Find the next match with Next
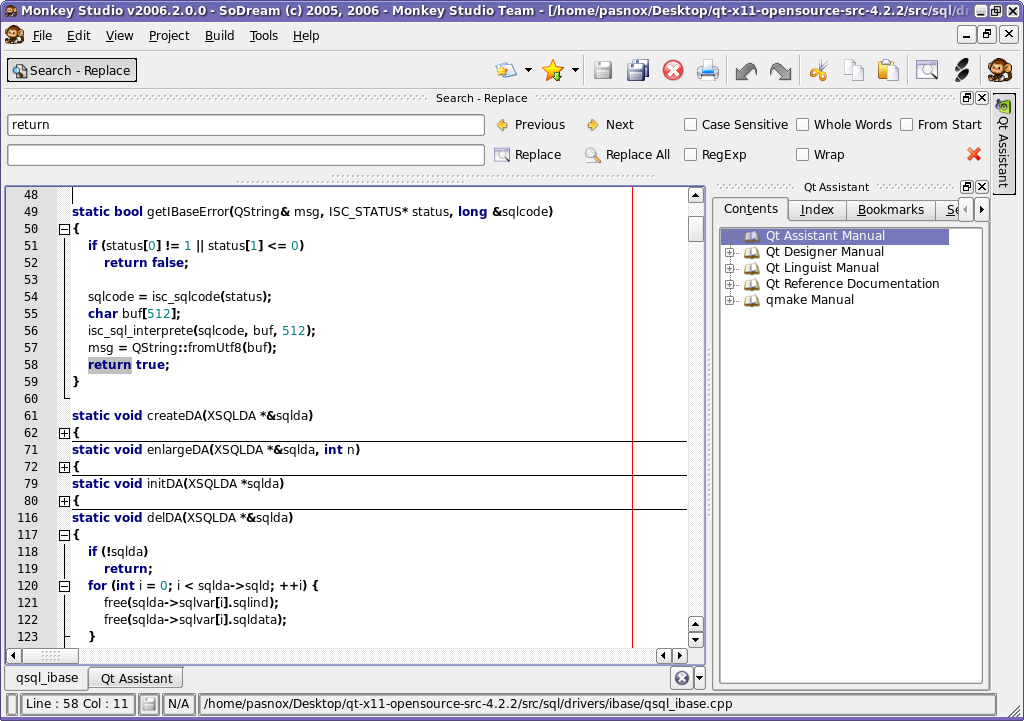Viewport: 1024px width, 721px height. pyautogui.click(x=610, y=125)
